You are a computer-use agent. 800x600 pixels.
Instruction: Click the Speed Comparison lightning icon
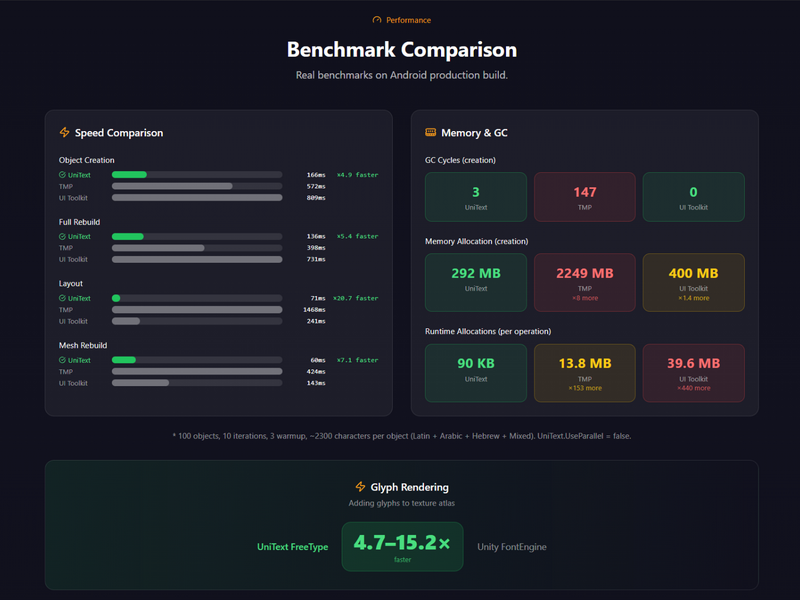(64, 133)
